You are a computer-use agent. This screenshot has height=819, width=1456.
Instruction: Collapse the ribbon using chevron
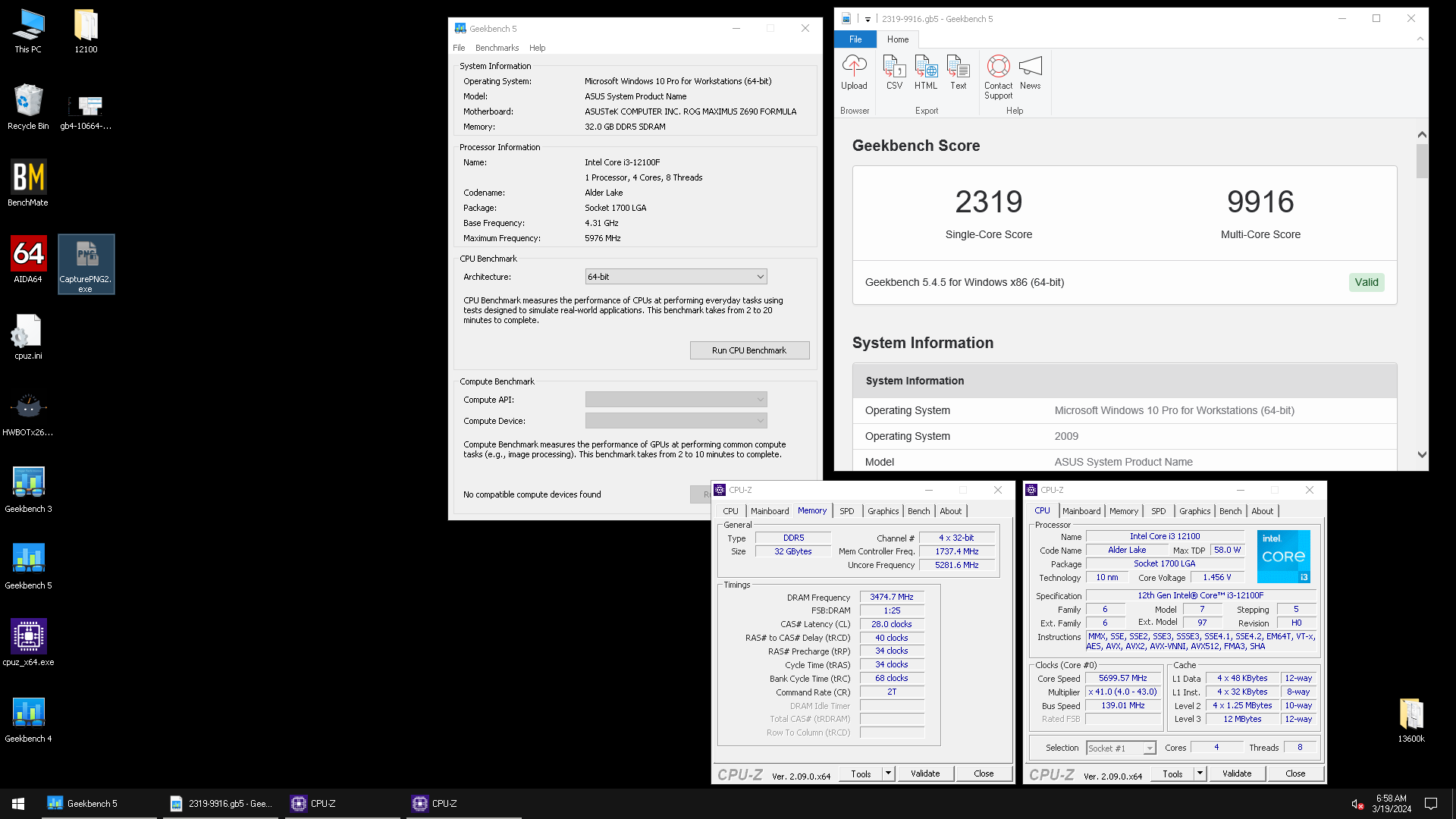pyautogui.click(x=1420, y=39)
